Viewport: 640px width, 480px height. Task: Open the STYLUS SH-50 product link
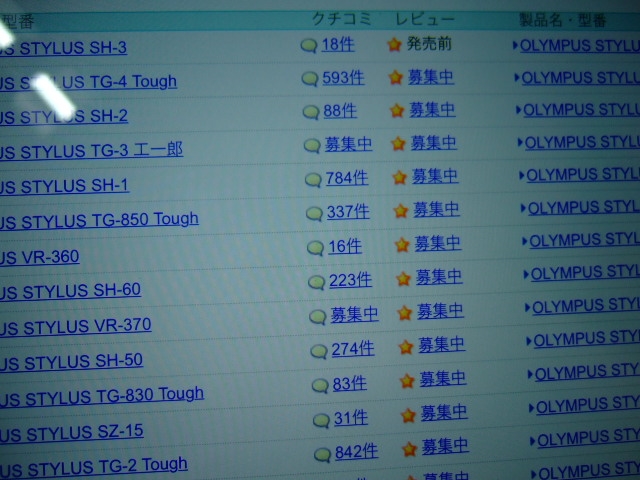[71, 362]
